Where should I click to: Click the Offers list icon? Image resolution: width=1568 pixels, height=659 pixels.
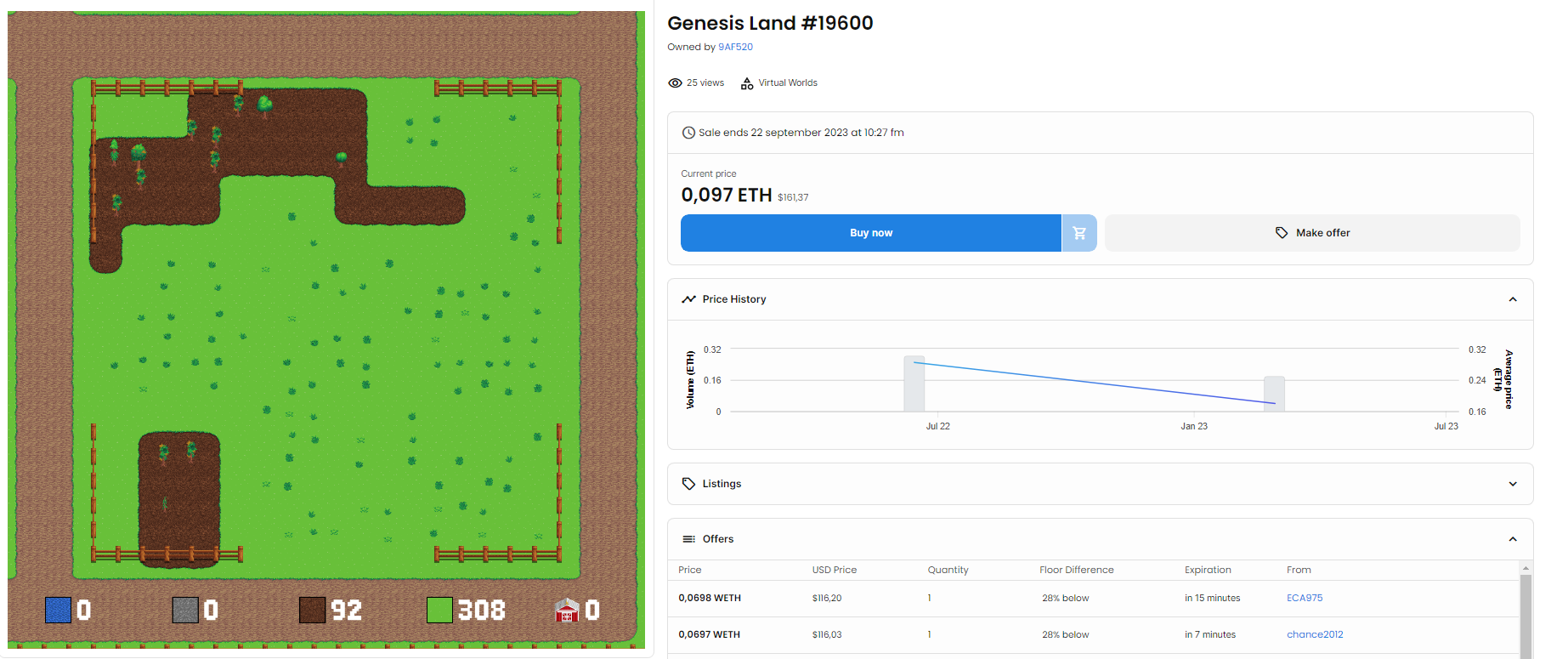pos(688,539)
